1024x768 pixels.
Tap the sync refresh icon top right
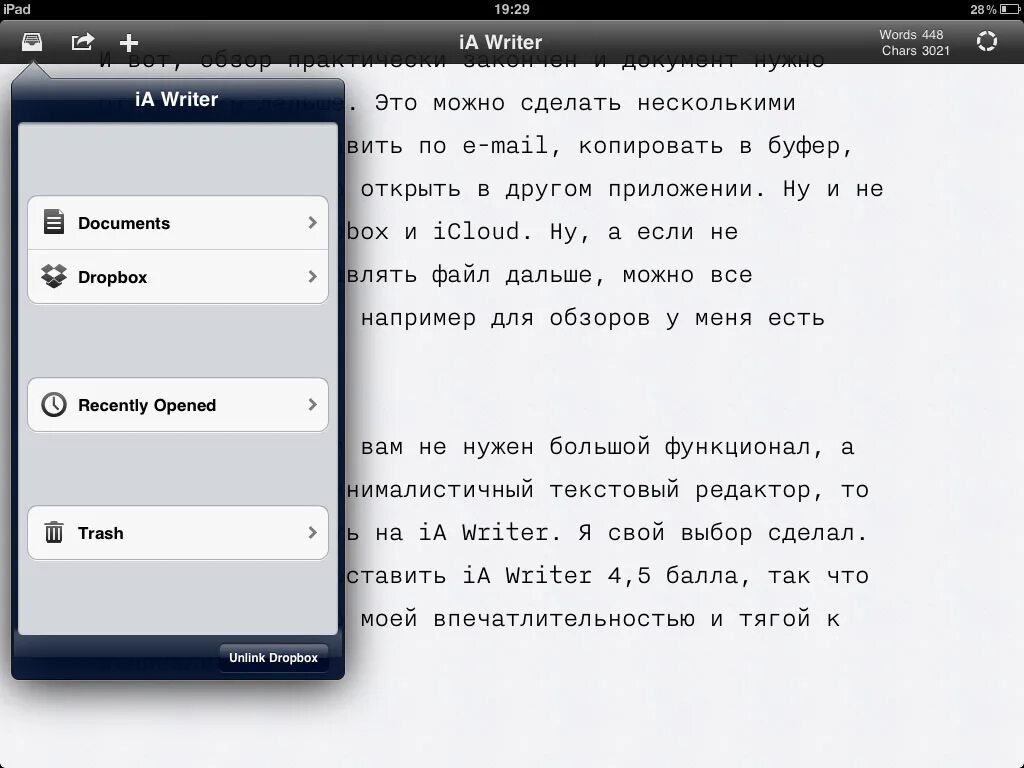(x=987, y=41)
